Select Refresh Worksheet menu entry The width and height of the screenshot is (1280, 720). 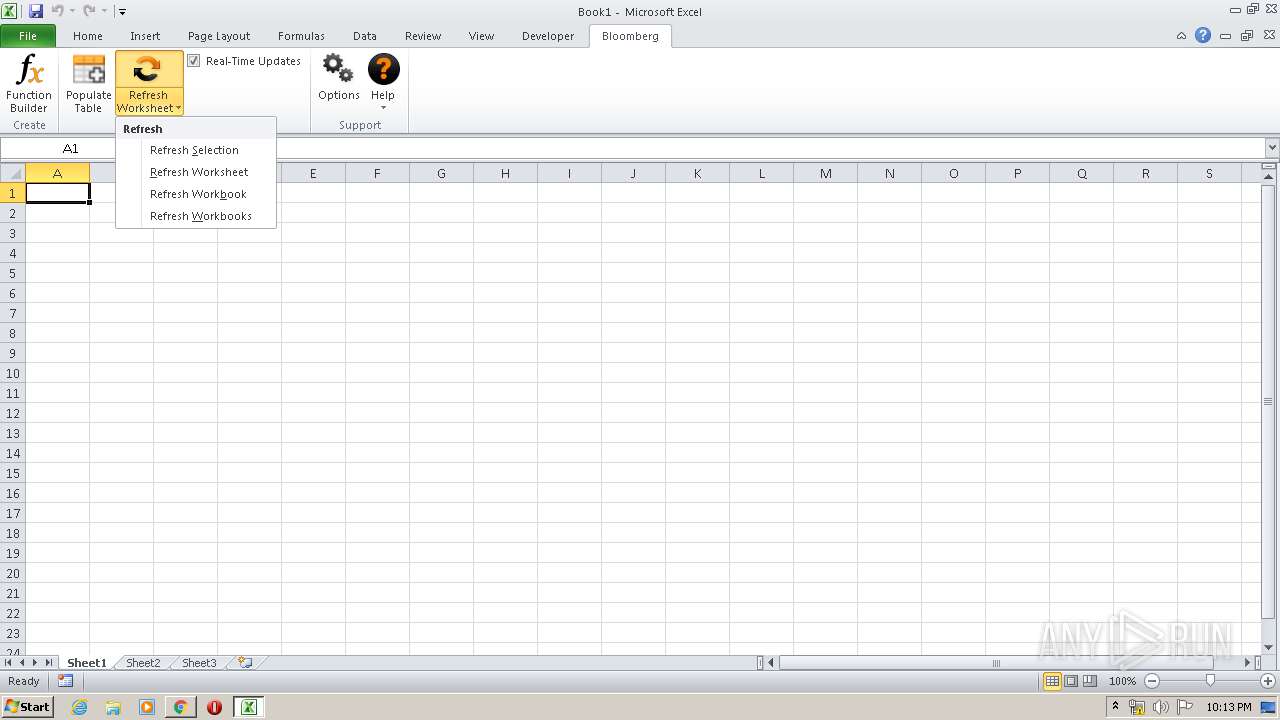point(195,172)
